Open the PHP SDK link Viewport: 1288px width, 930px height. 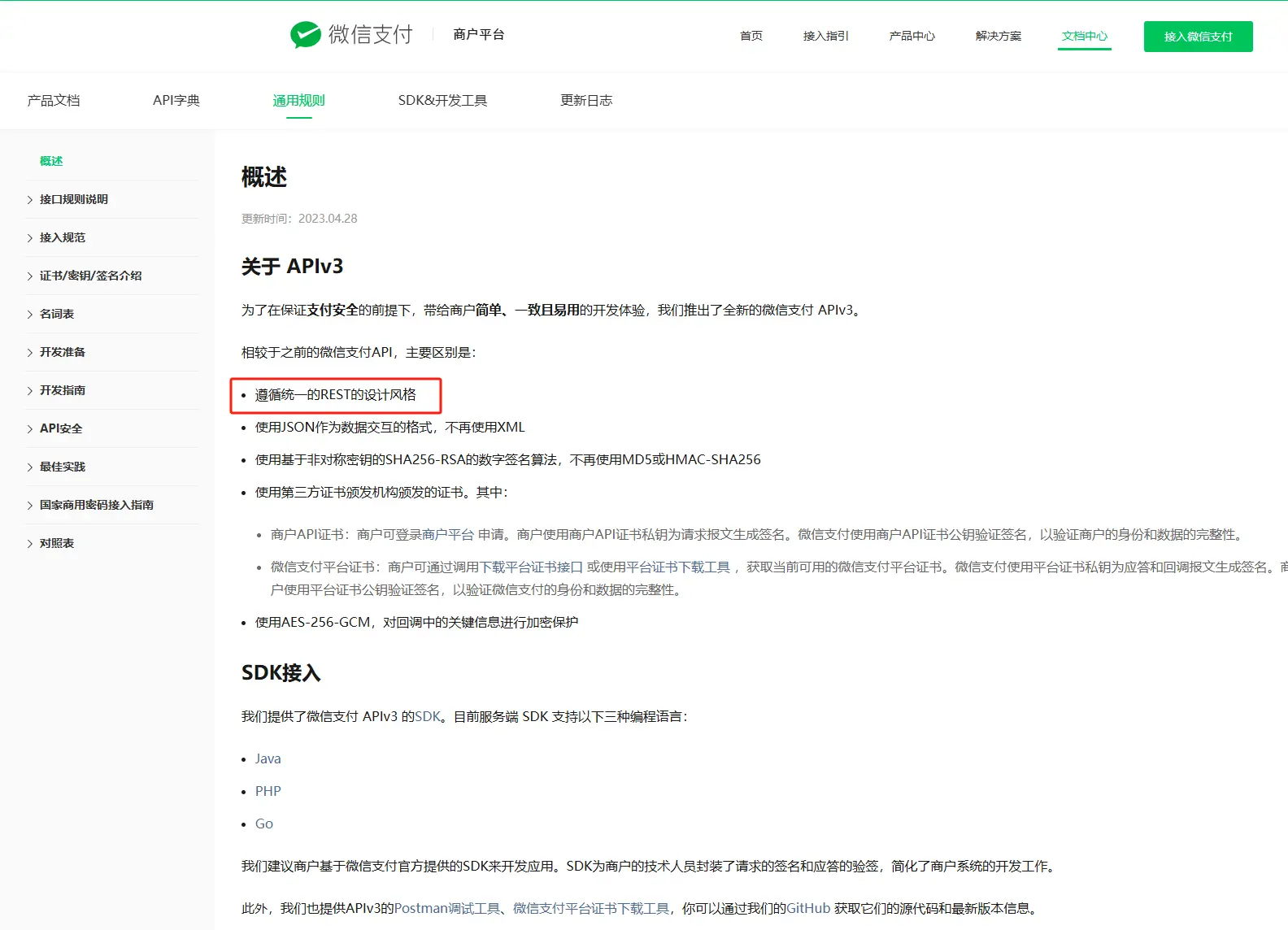coord(268,791)
